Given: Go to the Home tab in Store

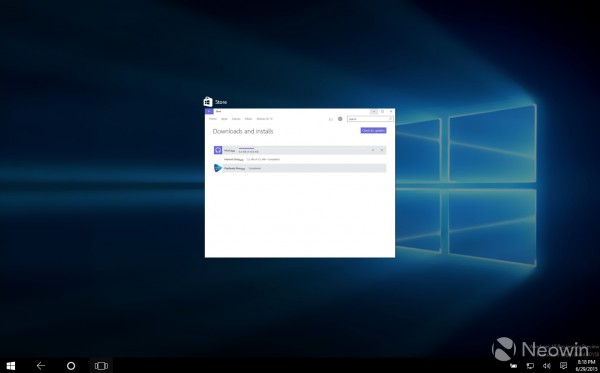Looking at the screenshot, I should (x=213, y=119).
